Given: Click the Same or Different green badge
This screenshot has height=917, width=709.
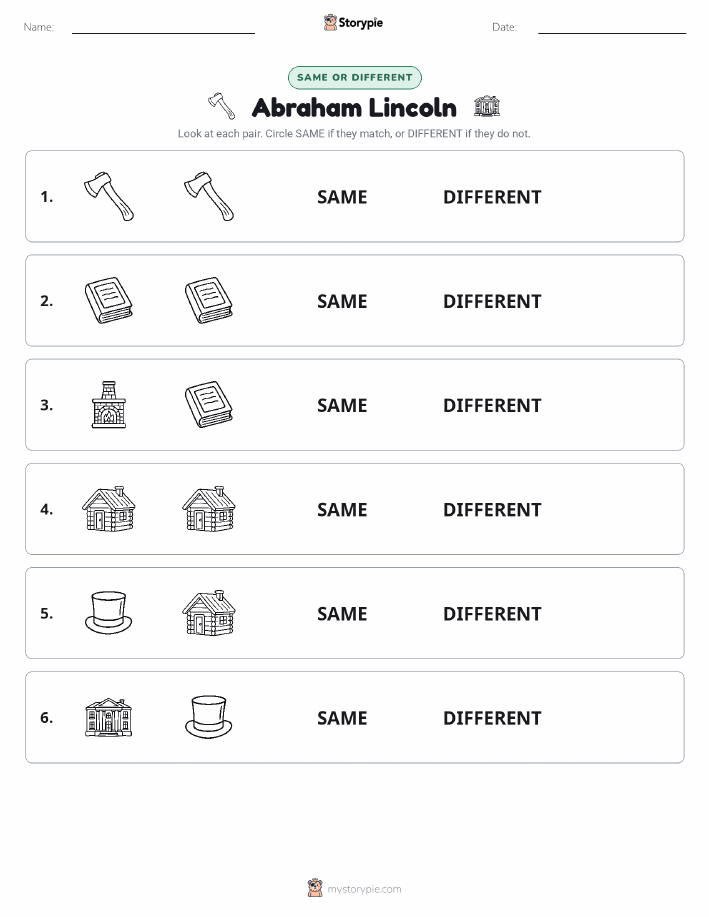Looking at the screenshot, I should tap(354, 77).
